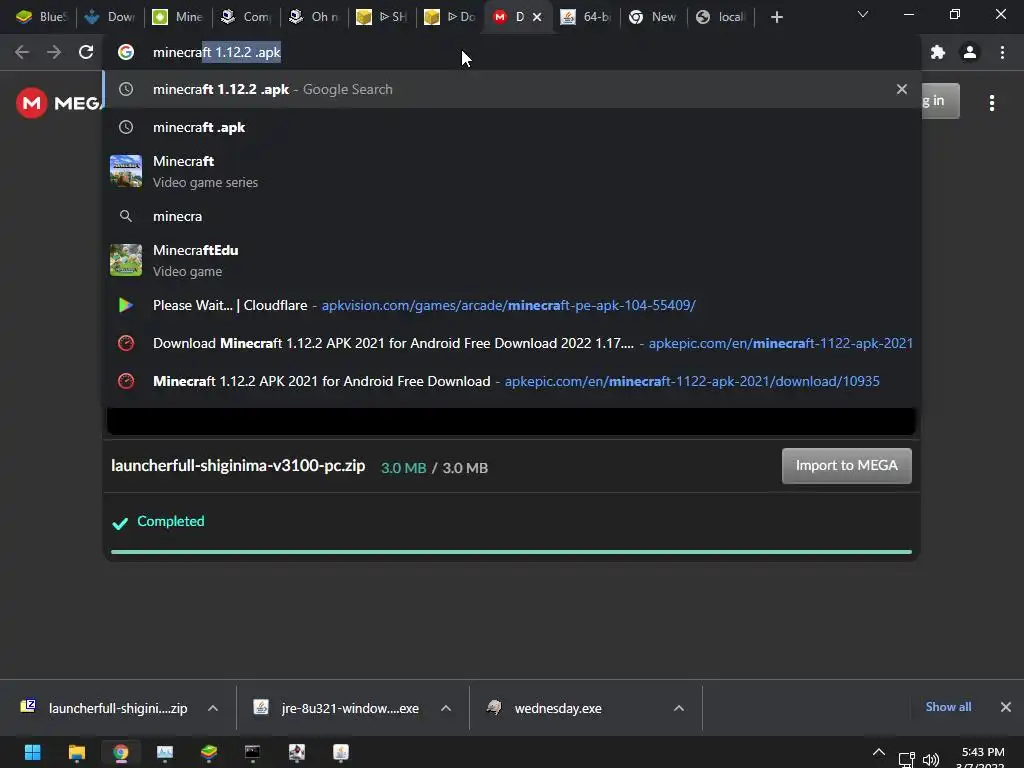Close the downloads bar
Screen dimensions: 1024x768
(1006, 707)
